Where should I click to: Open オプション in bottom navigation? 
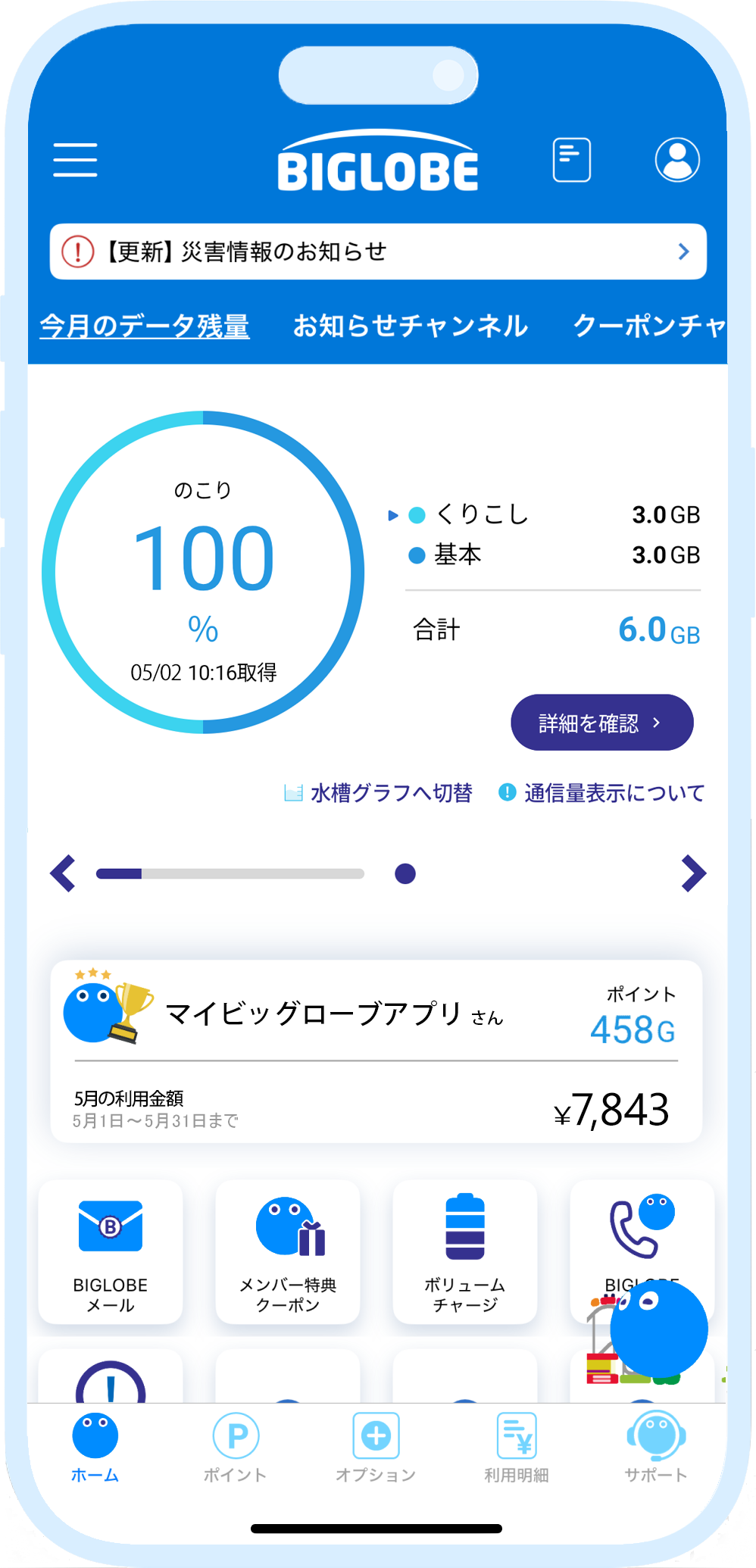[x=376, y=1448]
